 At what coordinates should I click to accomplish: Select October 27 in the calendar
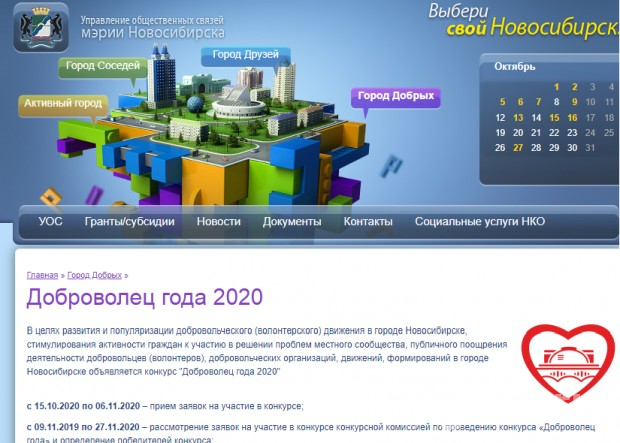point(518,148)
